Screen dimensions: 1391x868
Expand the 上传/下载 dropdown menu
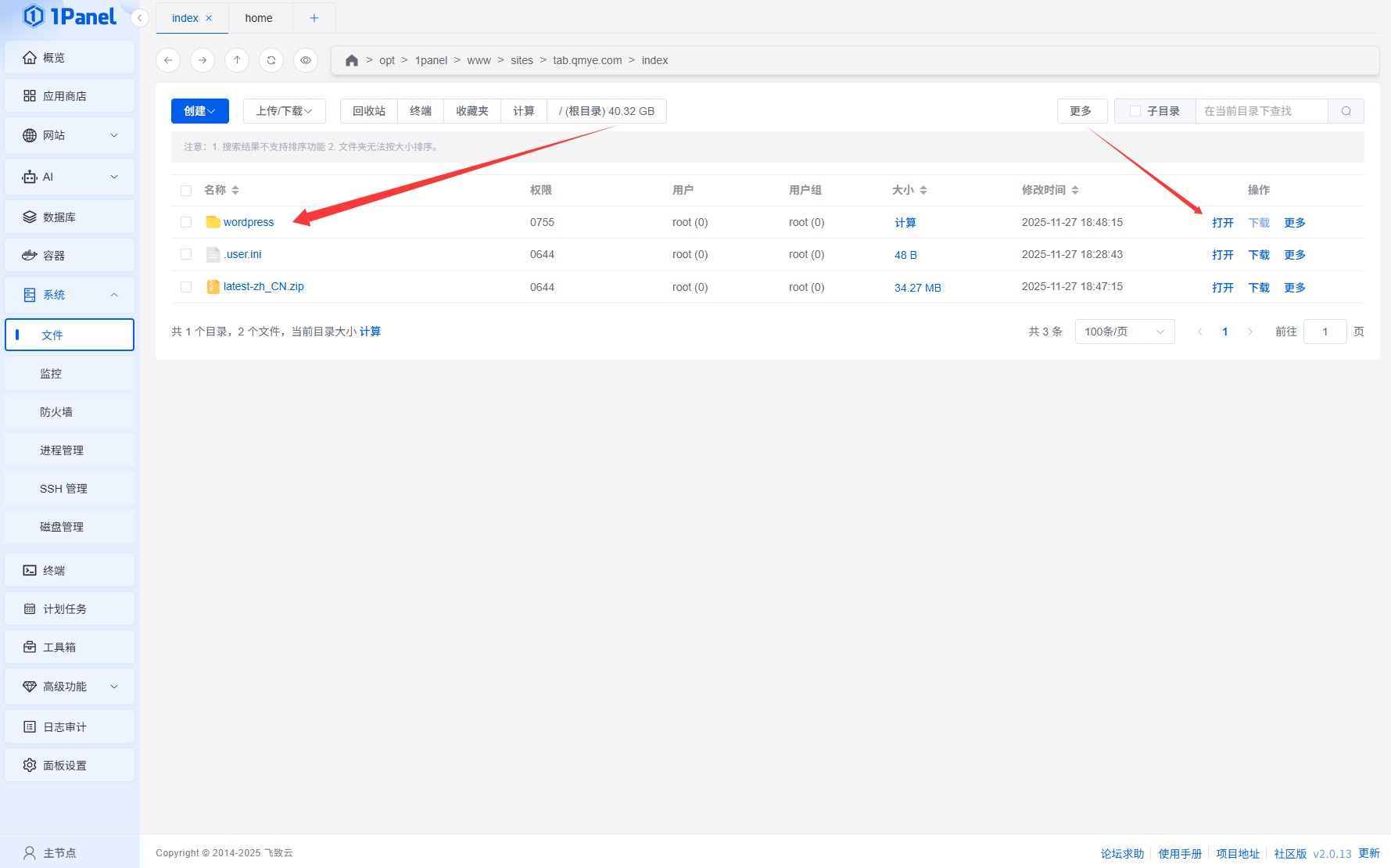[284, 111]
